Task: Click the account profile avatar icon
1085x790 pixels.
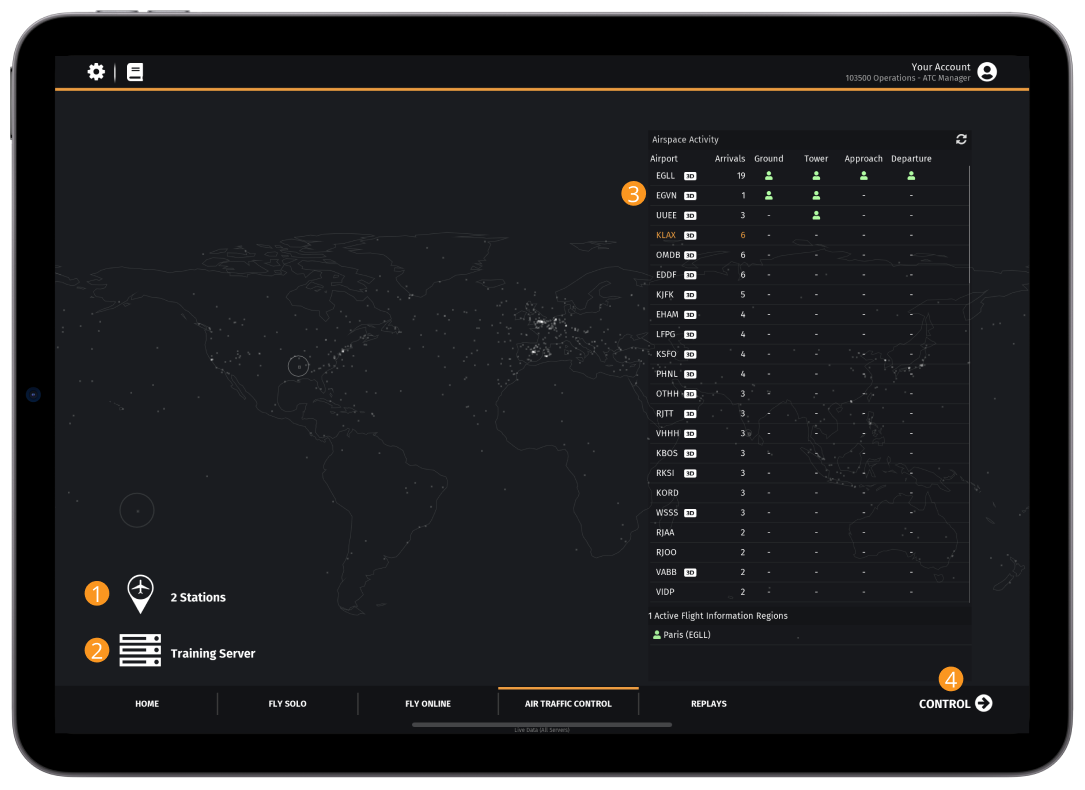Action: 987,72
